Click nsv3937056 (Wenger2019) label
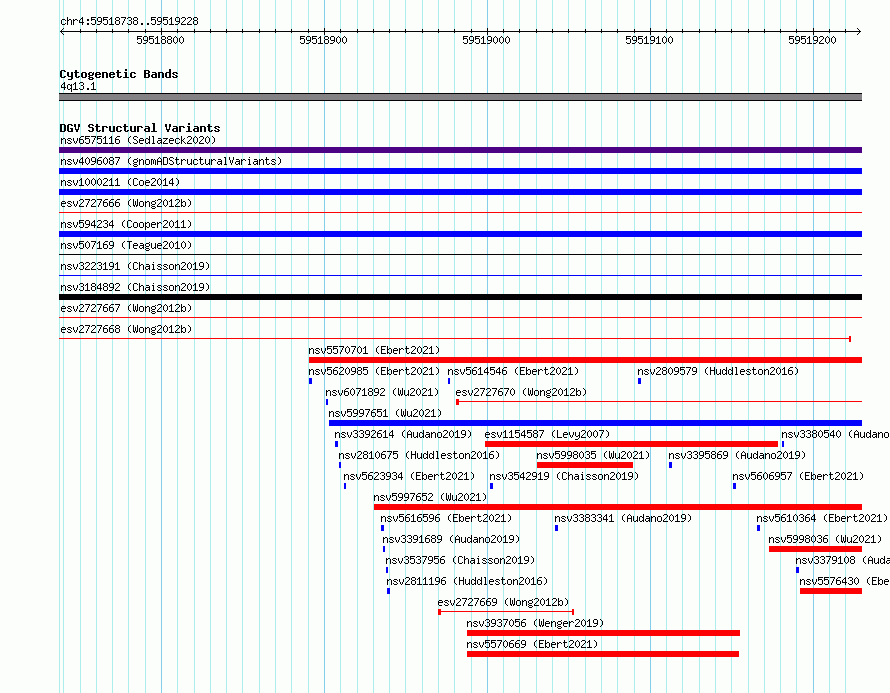890x693 pixels. pos(535,623)
